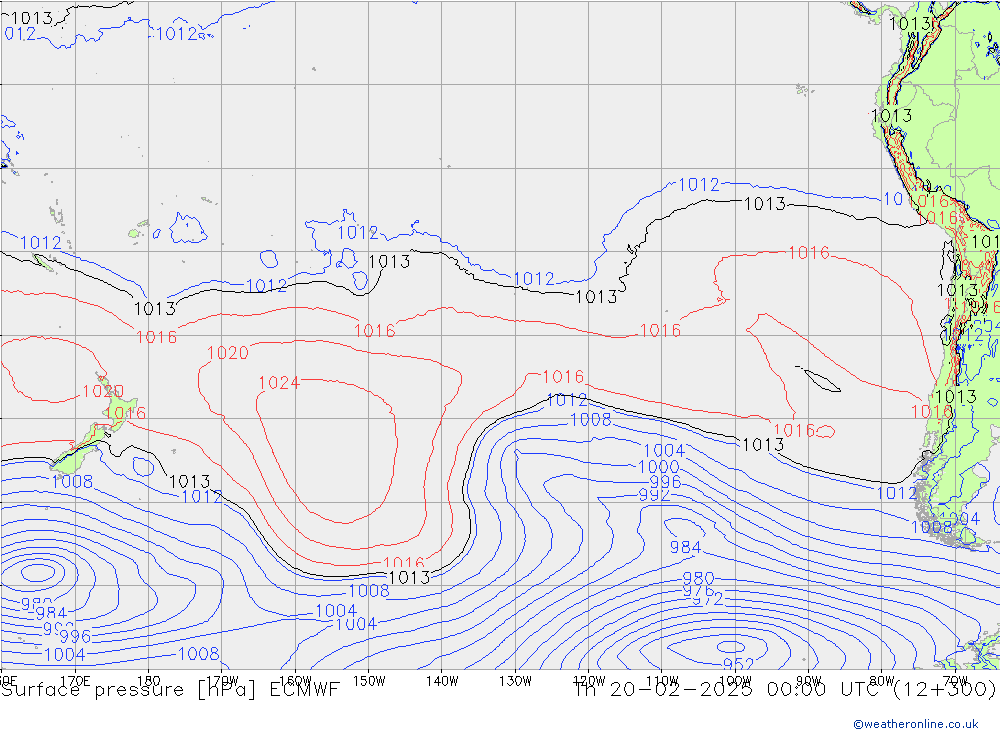Click the blue '976' isobar label

(698, 591)
